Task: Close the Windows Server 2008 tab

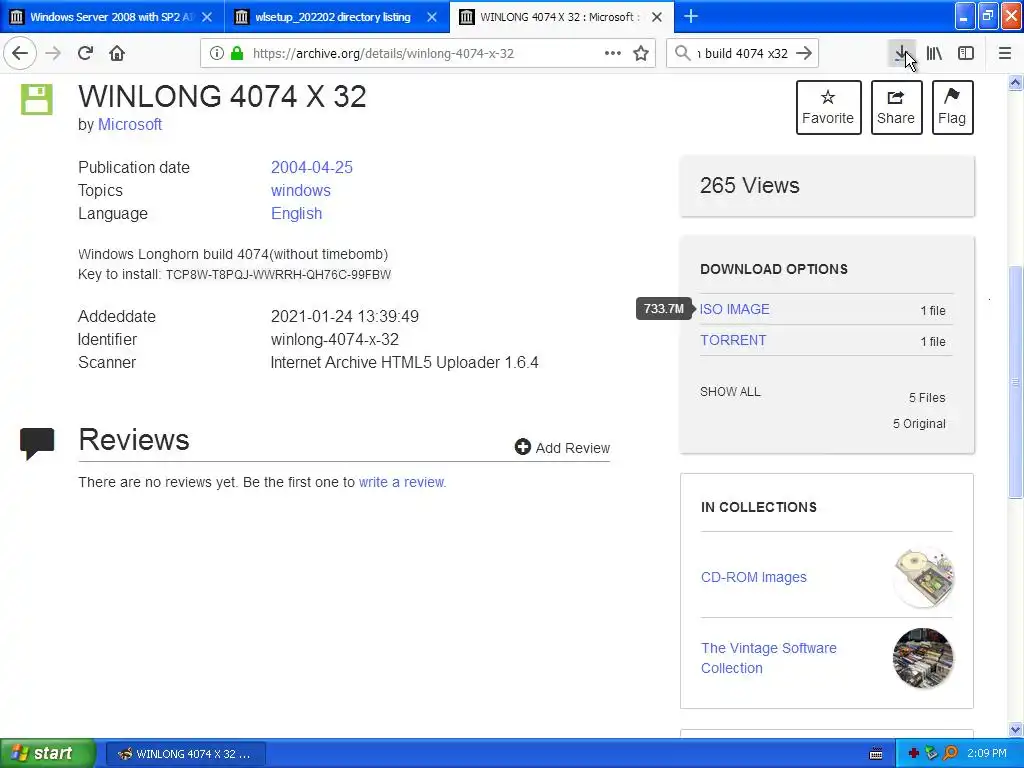Action: point(207,17)
